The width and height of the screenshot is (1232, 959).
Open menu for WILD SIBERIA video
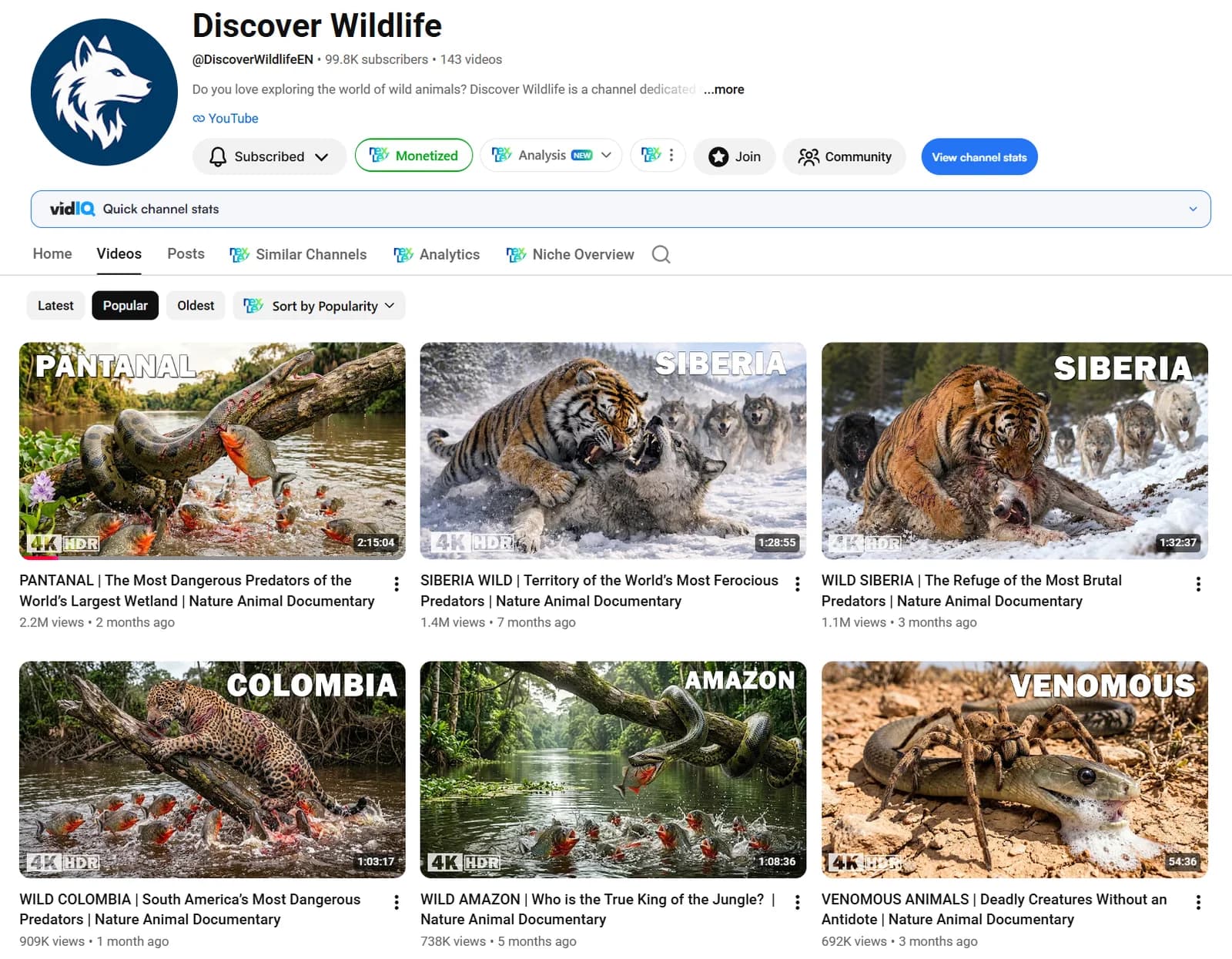pos(1198,584)
